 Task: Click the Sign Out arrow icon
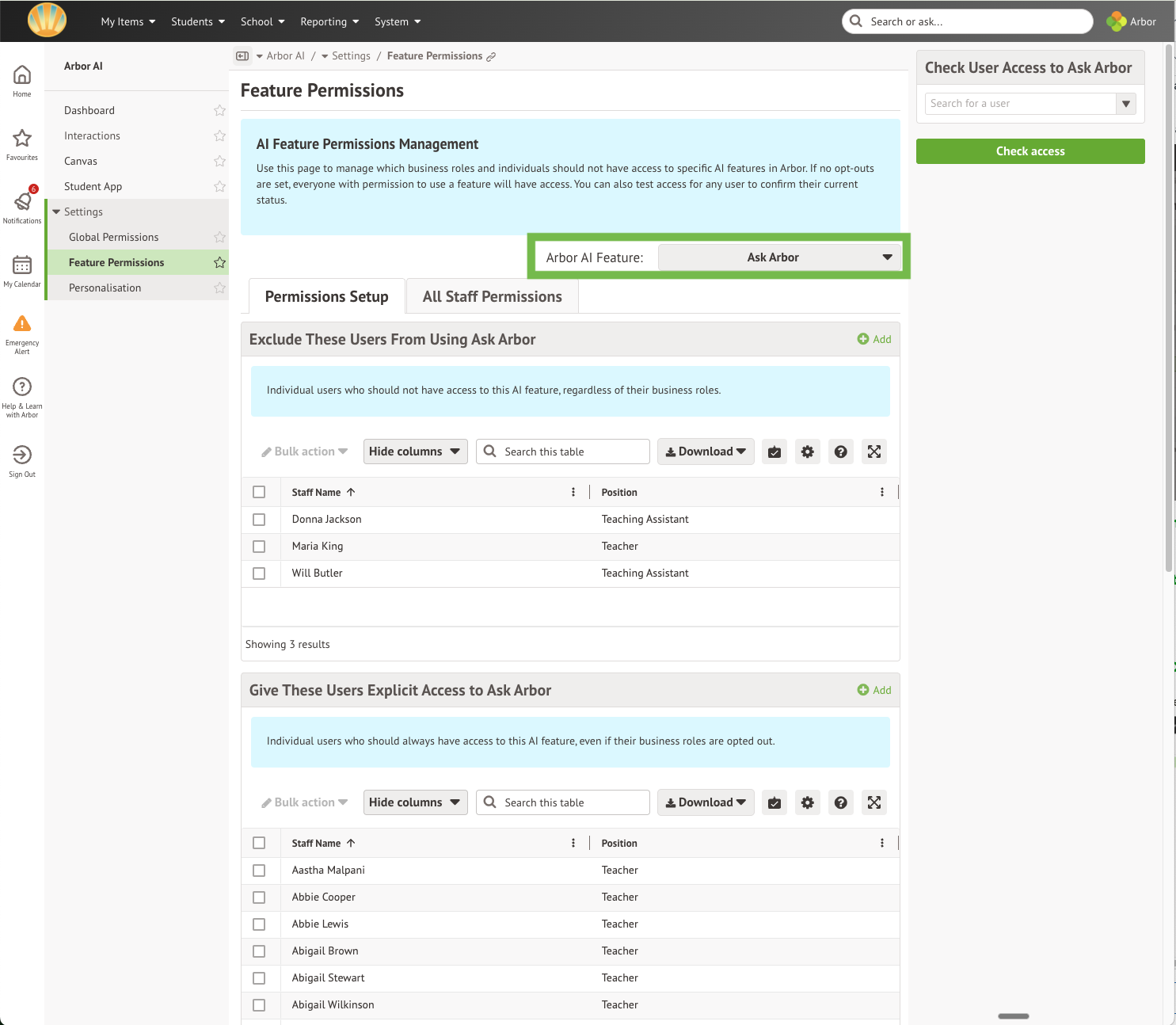[22, 455]
